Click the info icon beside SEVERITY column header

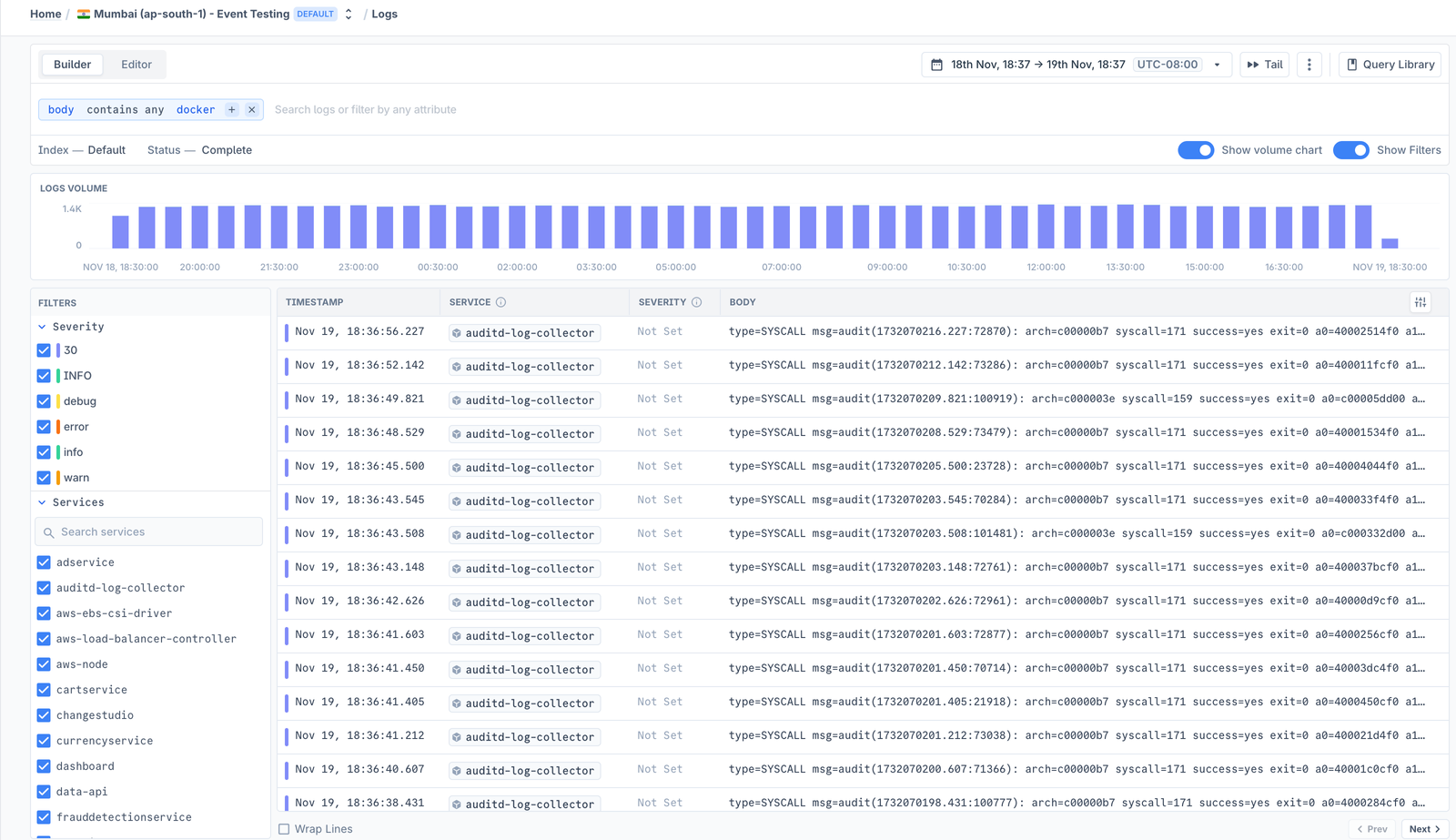click(x=697, y=301)
